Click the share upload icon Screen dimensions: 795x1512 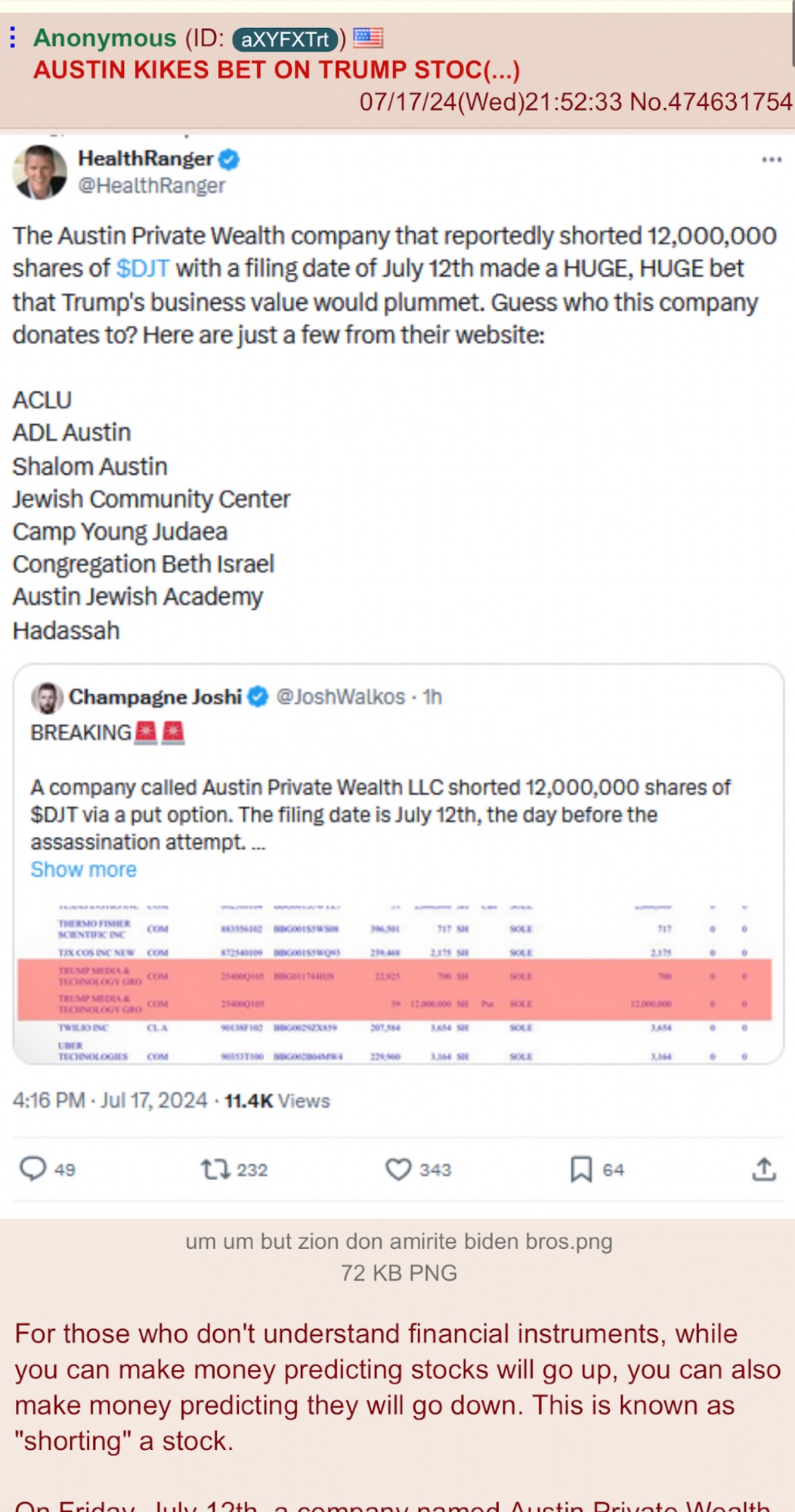tap(763, 1170)
